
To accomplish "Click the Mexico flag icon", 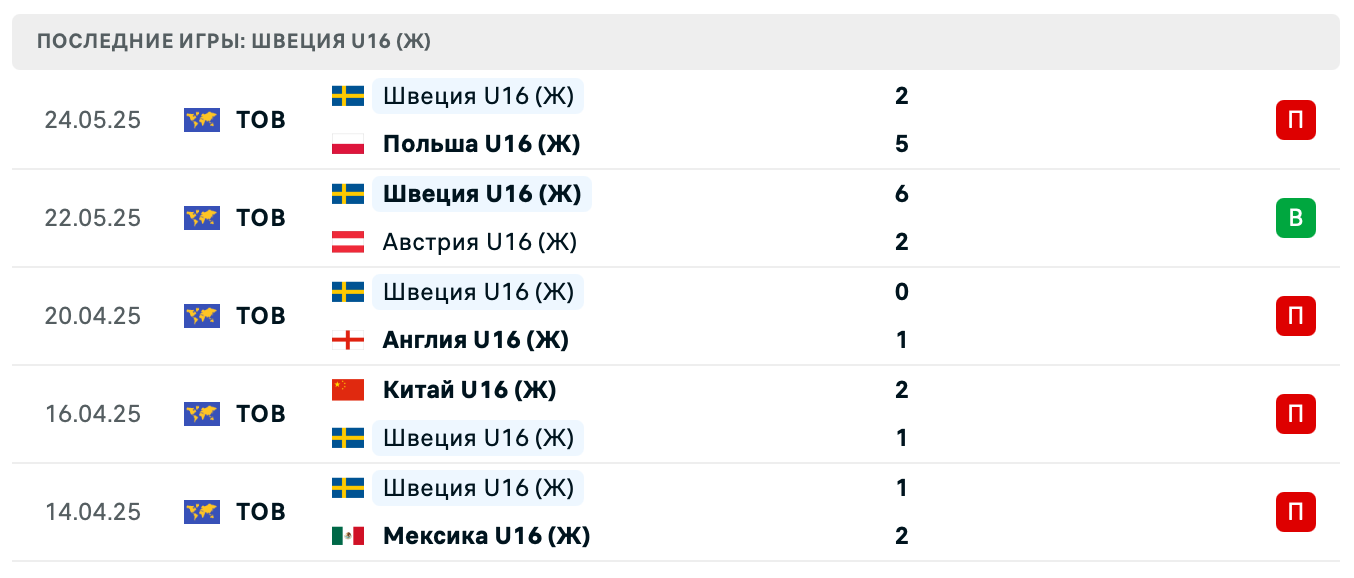I will [x=348, y=536].
